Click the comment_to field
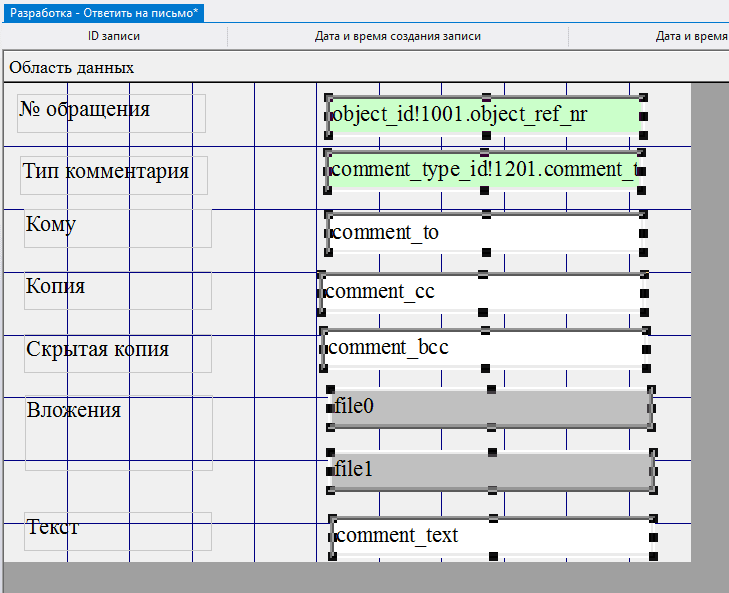 pos(484,233)
